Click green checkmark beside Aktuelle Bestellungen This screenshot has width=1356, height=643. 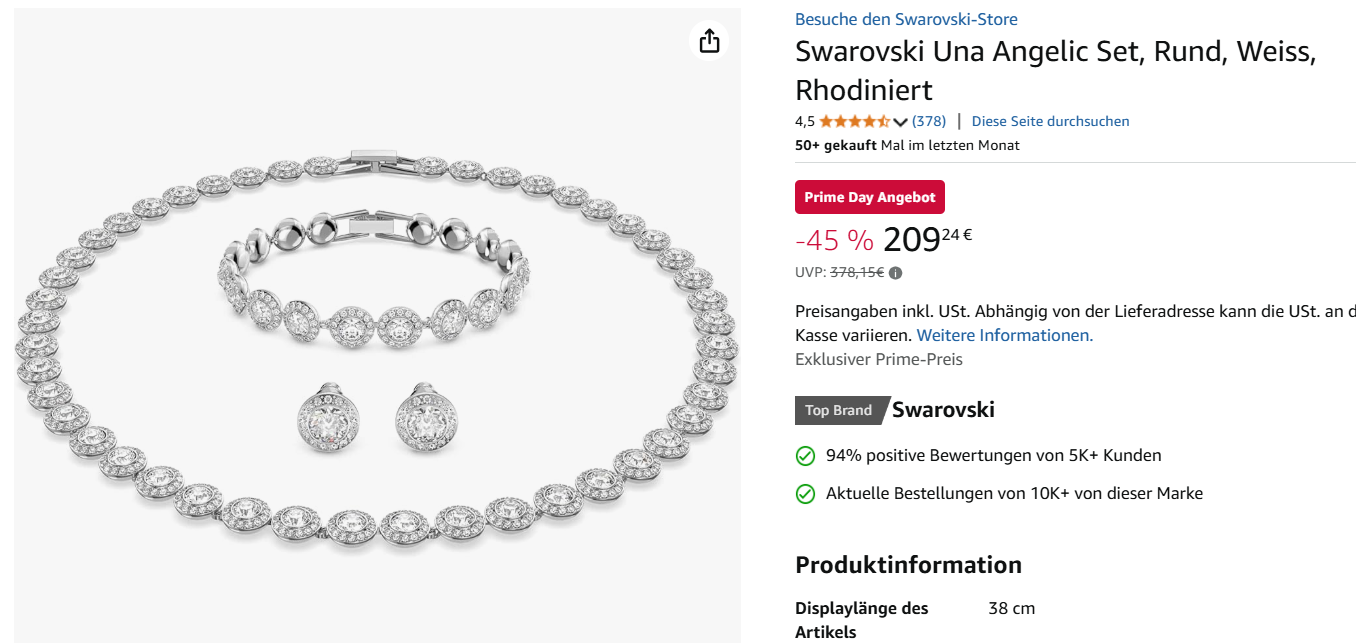click(805, 494)
